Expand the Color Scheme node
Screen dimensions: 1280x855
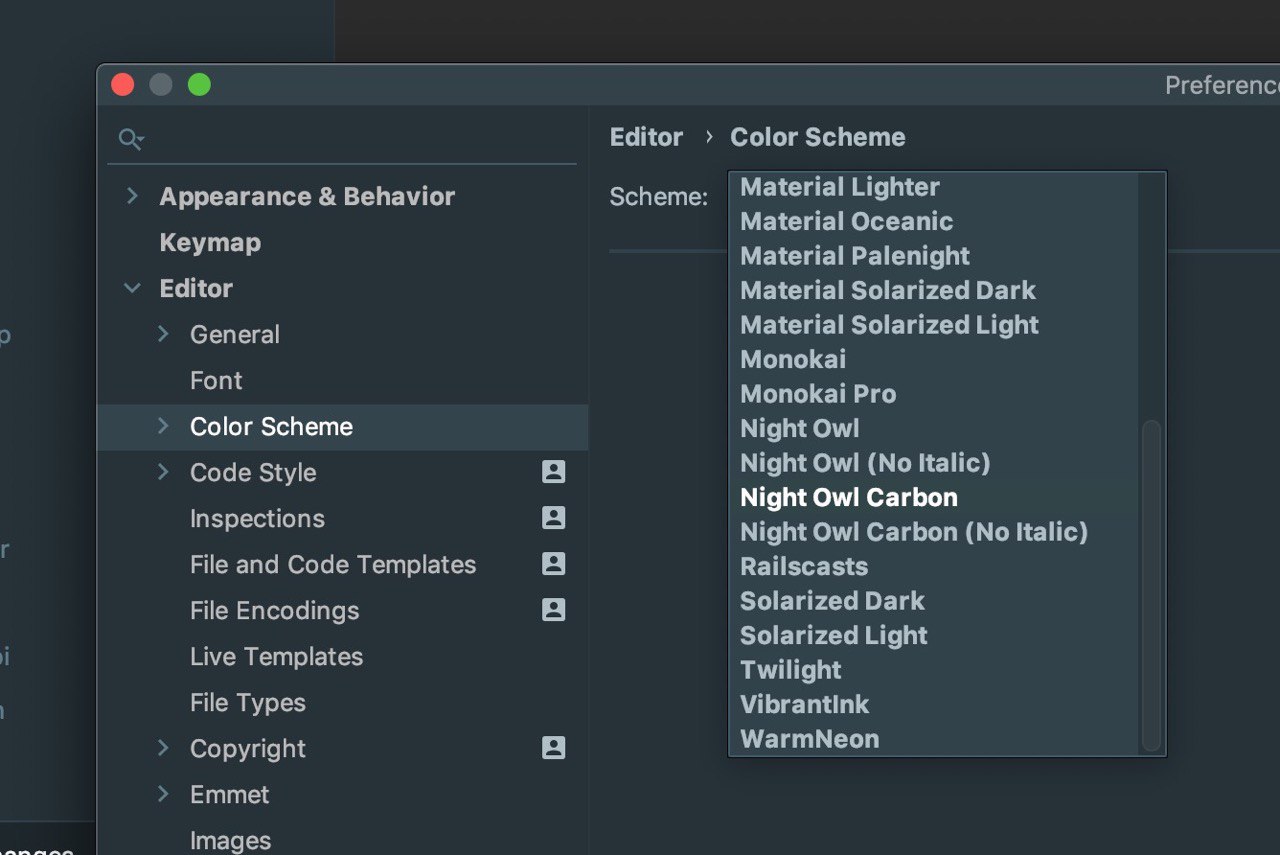tap(164, 426)
